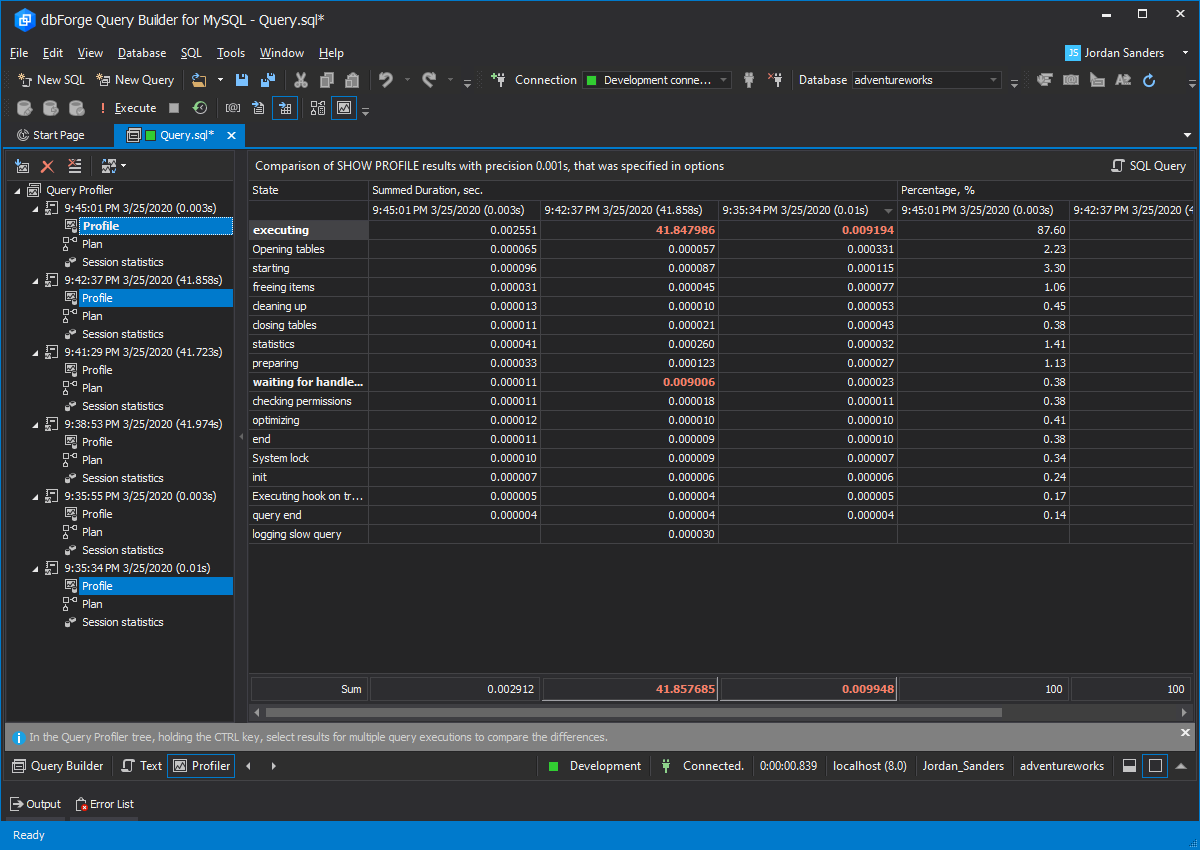Click the horizontal scrollbar of the results grid
Screen dimensions: 1200x850
pos(633,713)
